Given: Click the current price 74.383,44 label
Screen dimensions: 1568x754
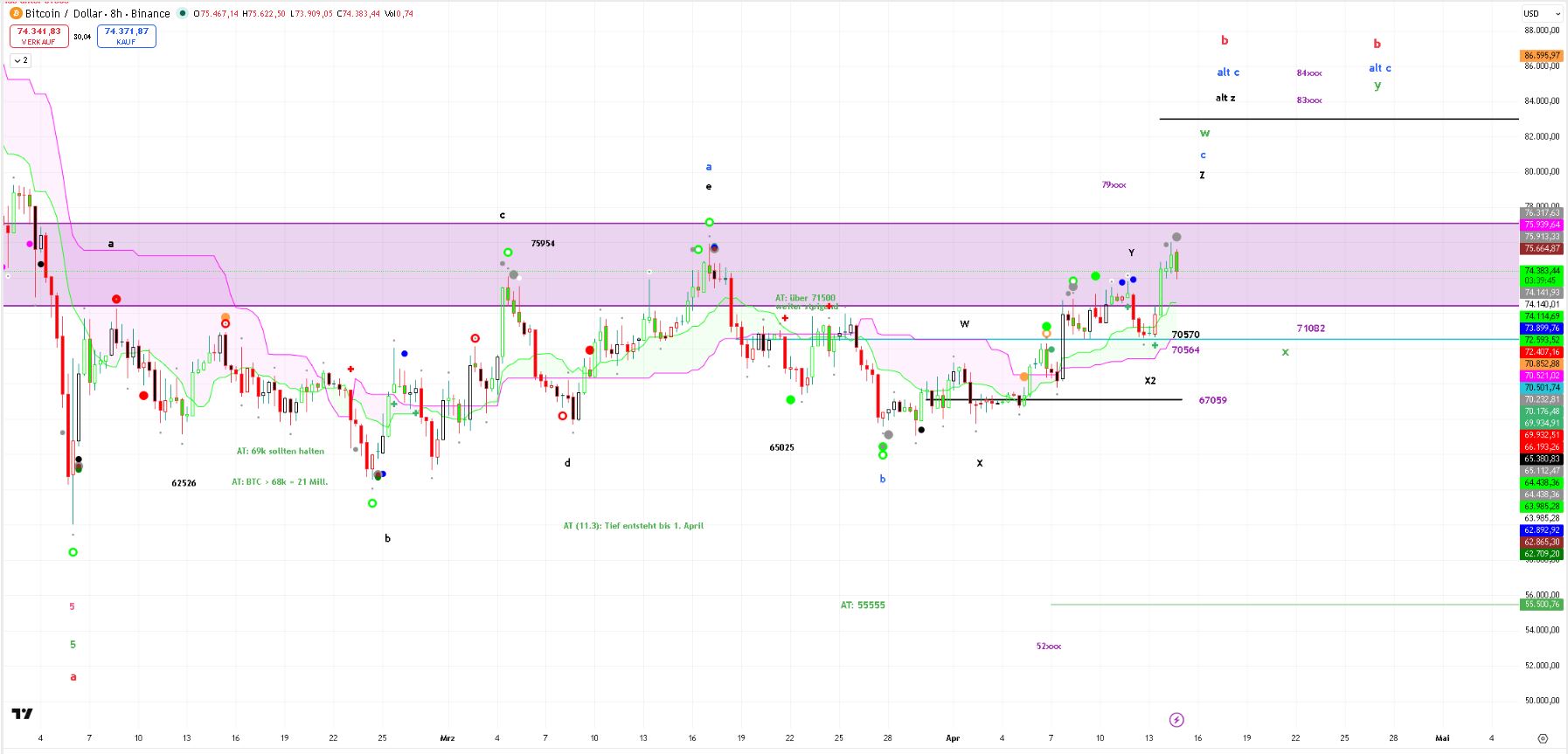Looking at the screenshot, I should tap(1542, 271).
